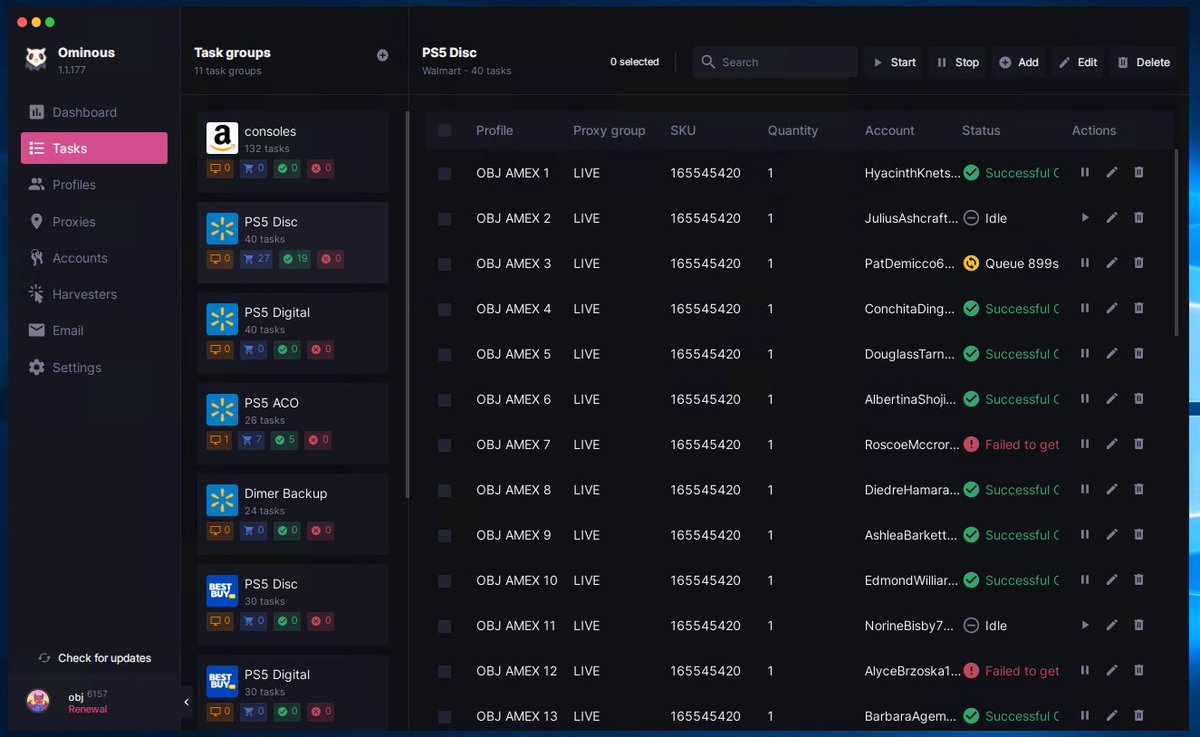Edit the OBJ AMEX 2 task
Screen dimensions: 1200x737
pos(1112,218)
